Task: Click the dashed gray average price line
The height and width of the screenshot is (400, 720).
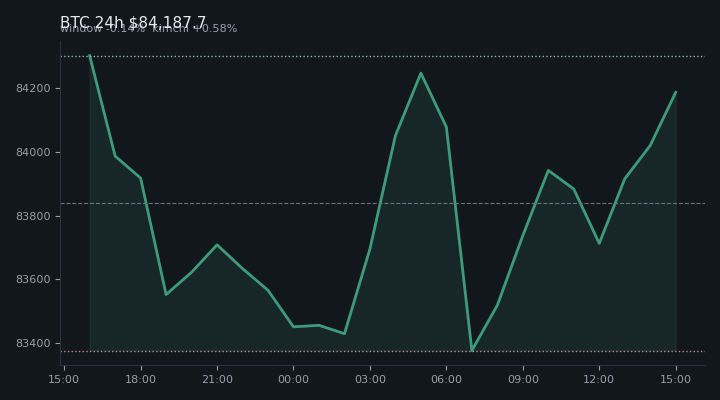Action: point(383,203)
